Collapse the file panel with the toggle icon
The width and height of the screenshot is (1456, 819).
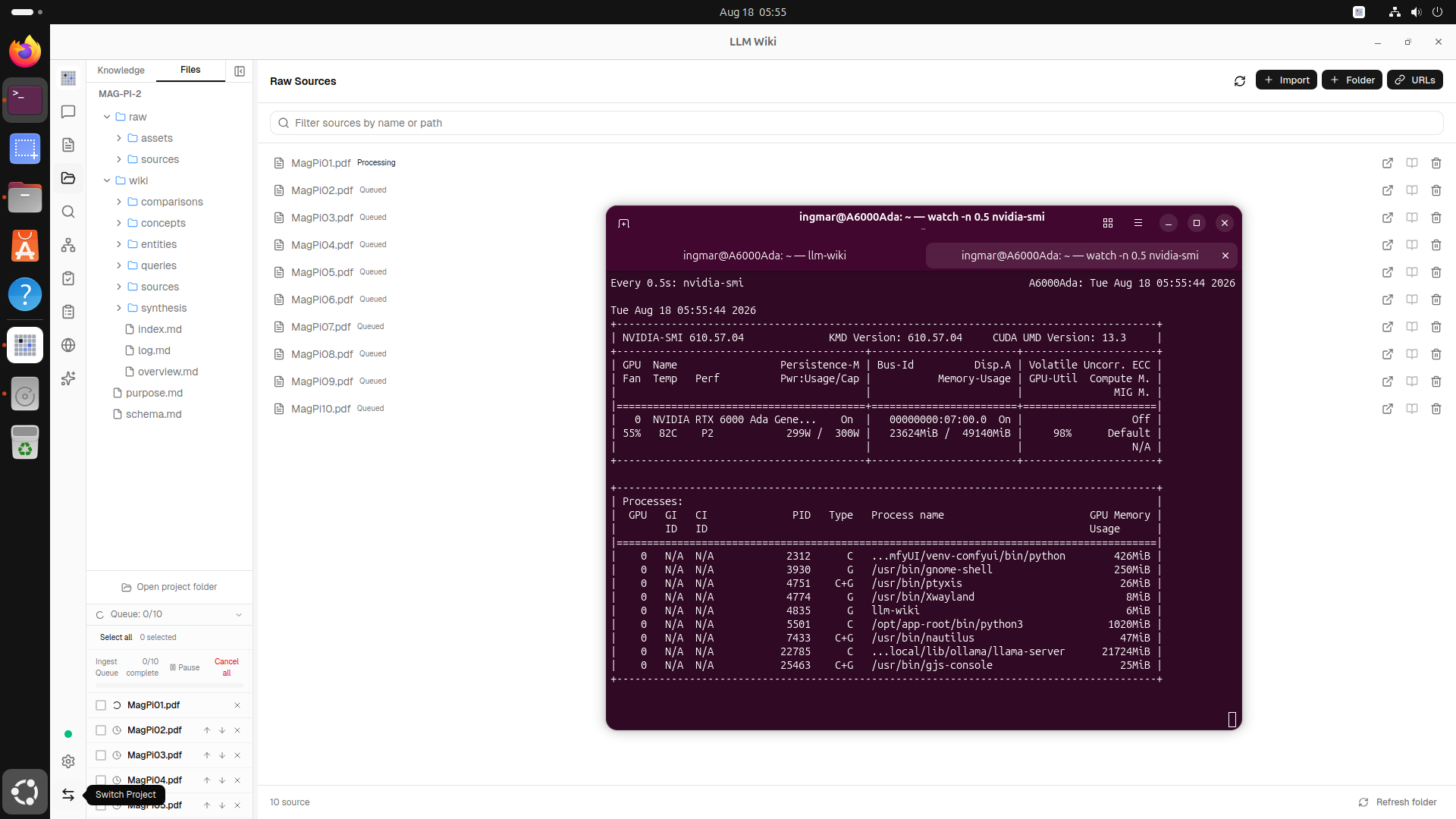click(240, 71)
